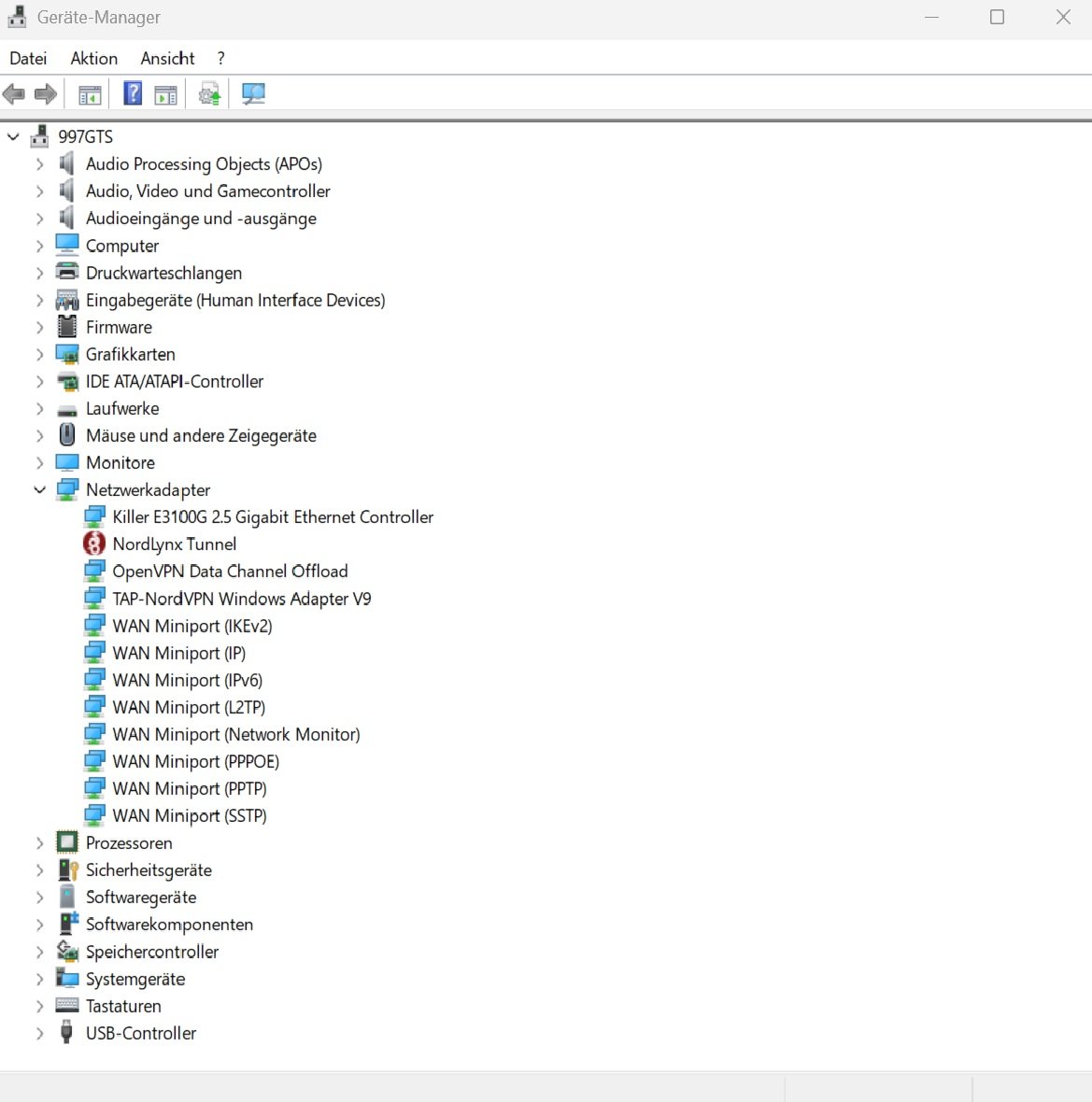
Task: Collapse the 997GTS root node
Action: (x=13, y=136)
